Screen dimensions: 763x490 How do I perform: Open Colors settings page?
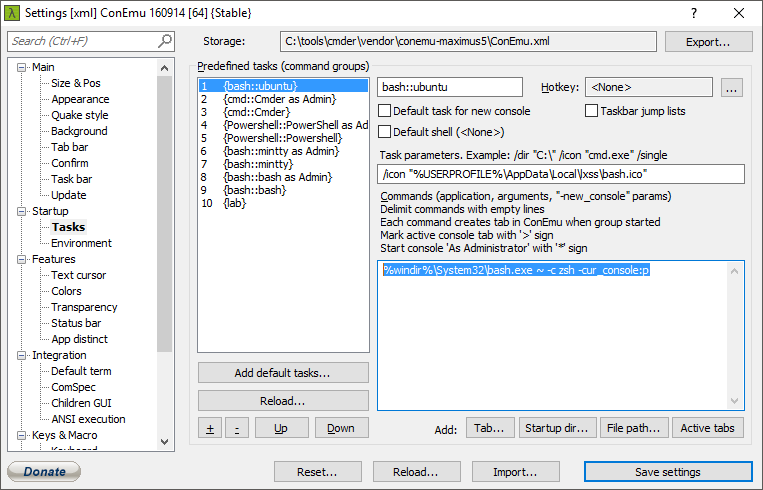(66, 291)
